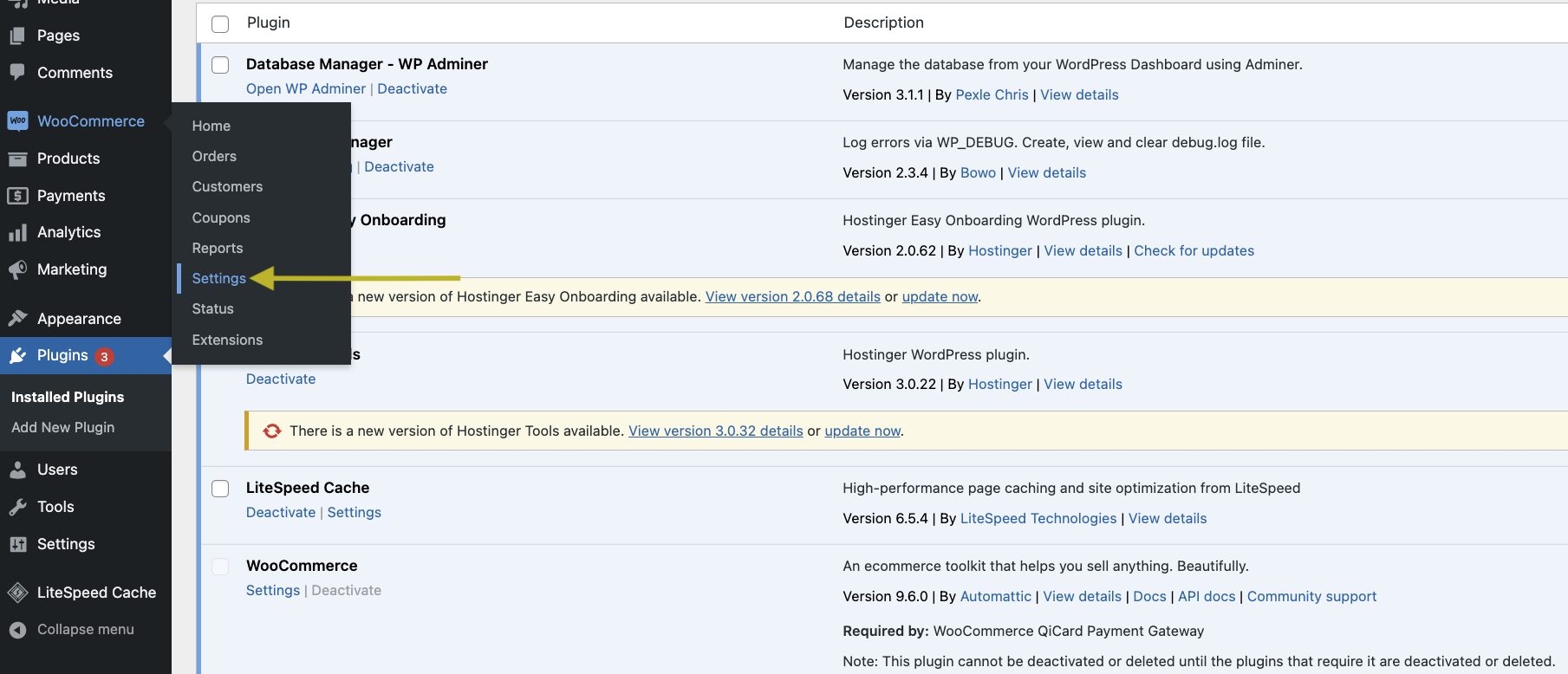Go to Marketing in sidebar
The image size is (1568, 674).
click(72, 269)
